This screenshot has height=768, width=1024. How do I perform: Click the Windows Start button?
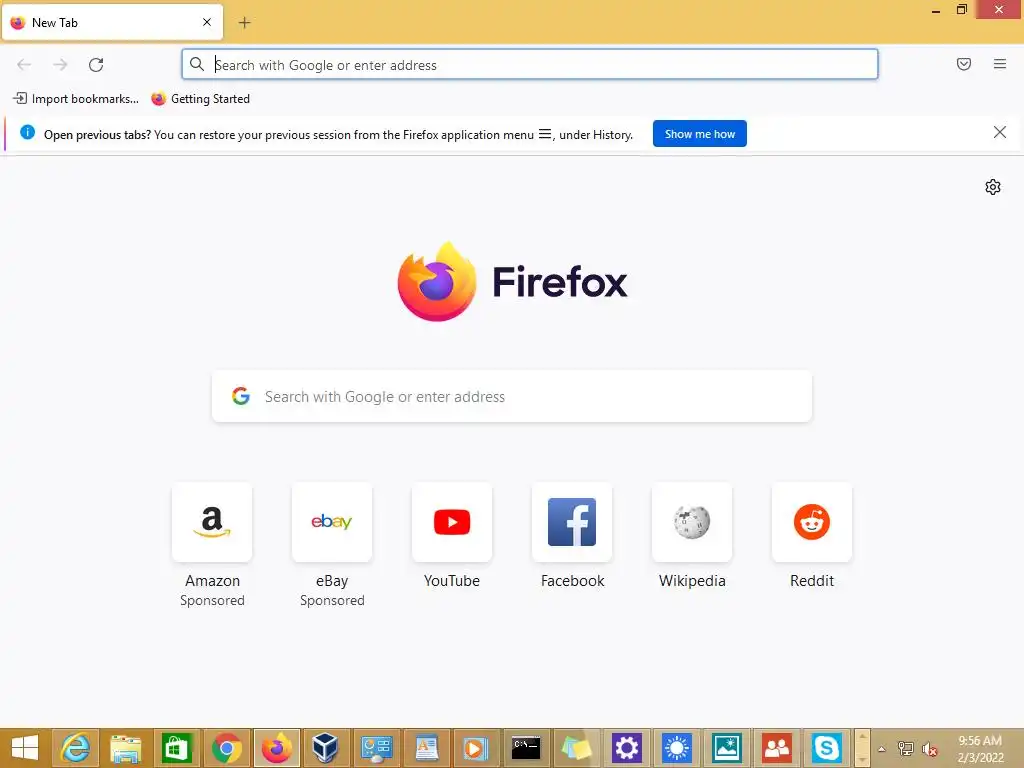(x=25, y=748)
